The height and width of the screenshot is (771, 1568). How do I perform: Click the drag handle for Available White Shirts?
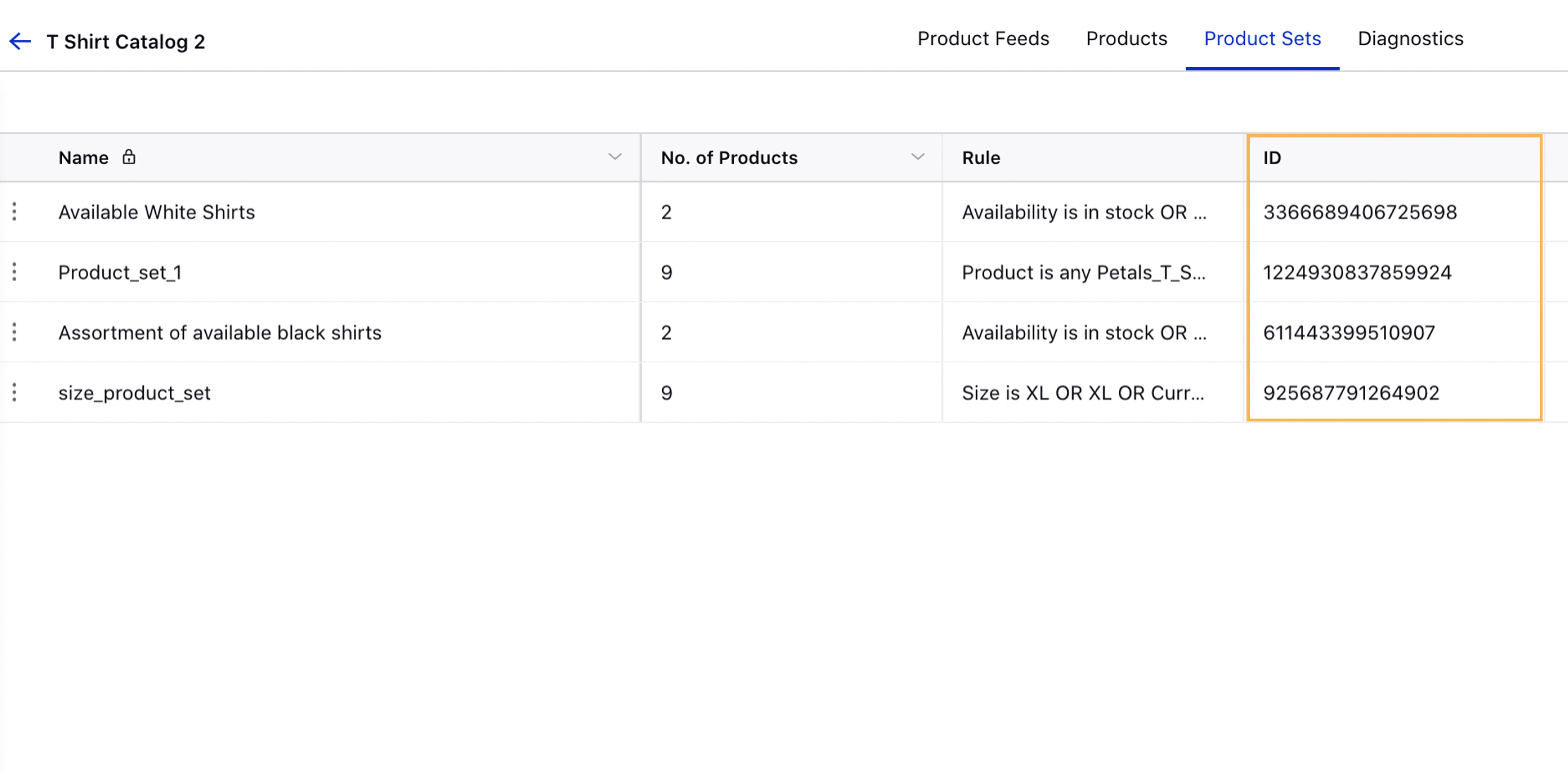(x=14, y=211)
